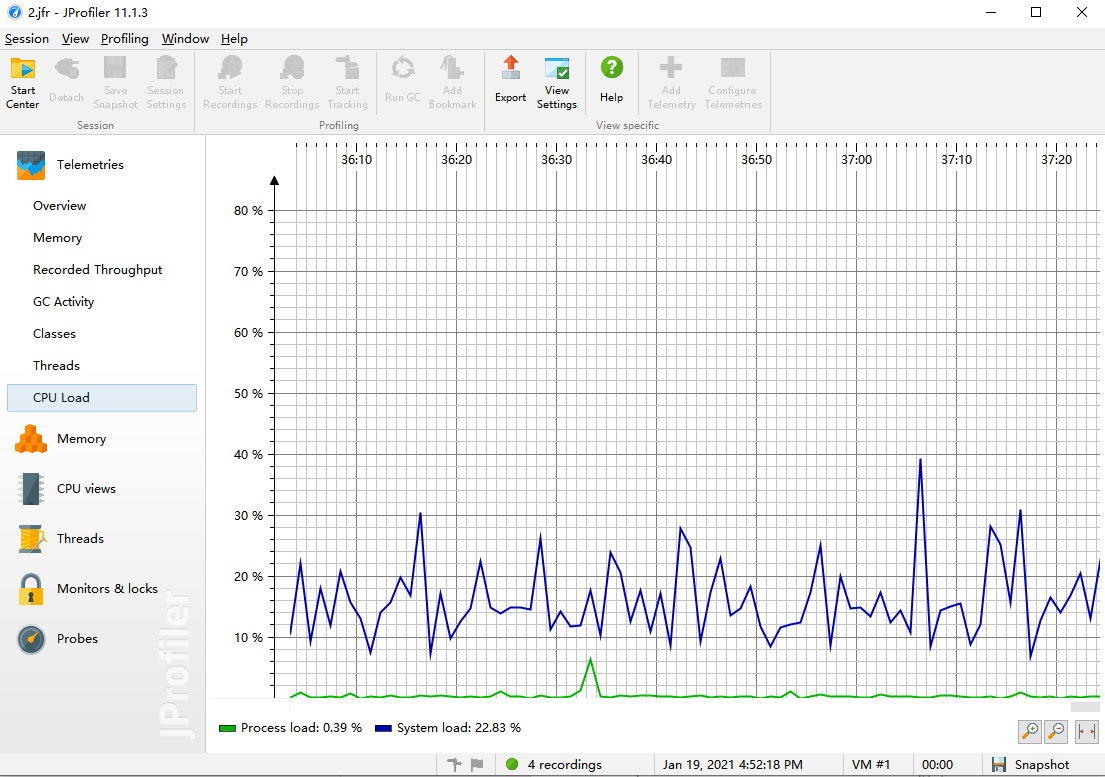The height and width of the screenshot is (777, 1105).
Task: Click the horizontal scrollbar under the graph
Action: tap(1084, 707)
